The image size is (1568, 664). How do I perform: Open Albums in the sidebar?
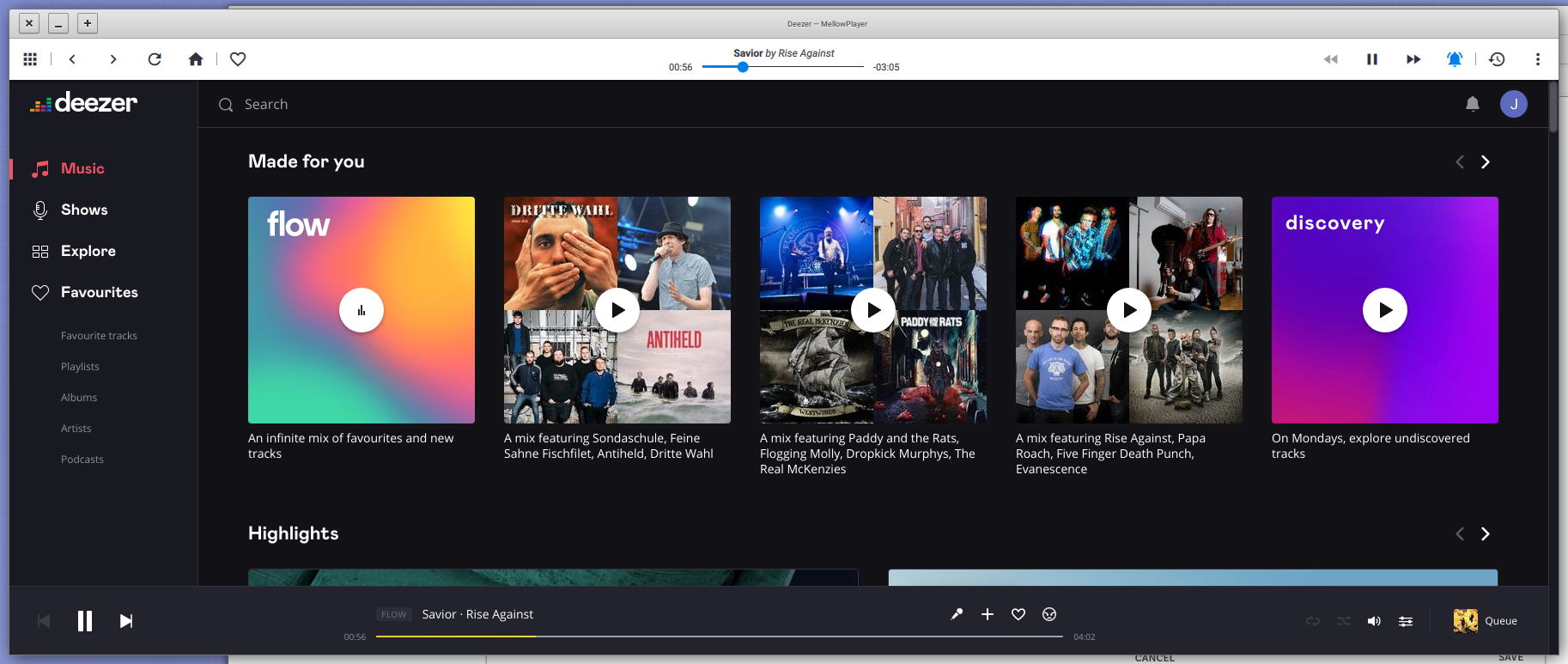[79, 398]
